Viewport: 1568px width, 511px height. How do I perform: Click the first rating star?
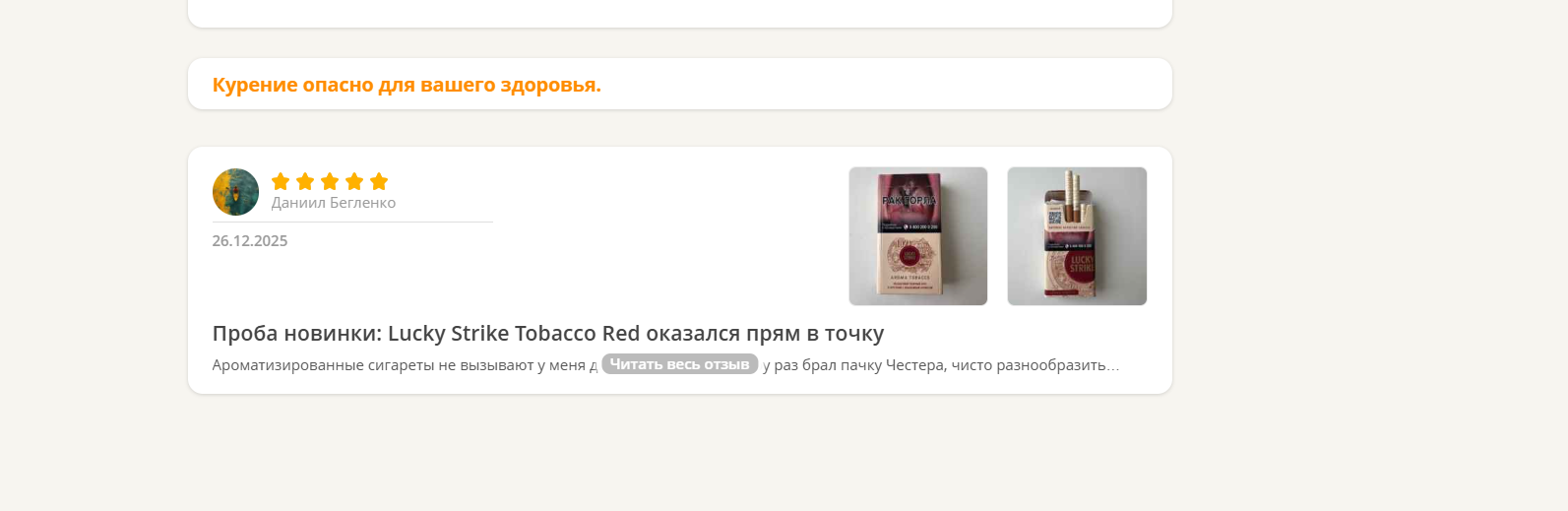(281, 181)
